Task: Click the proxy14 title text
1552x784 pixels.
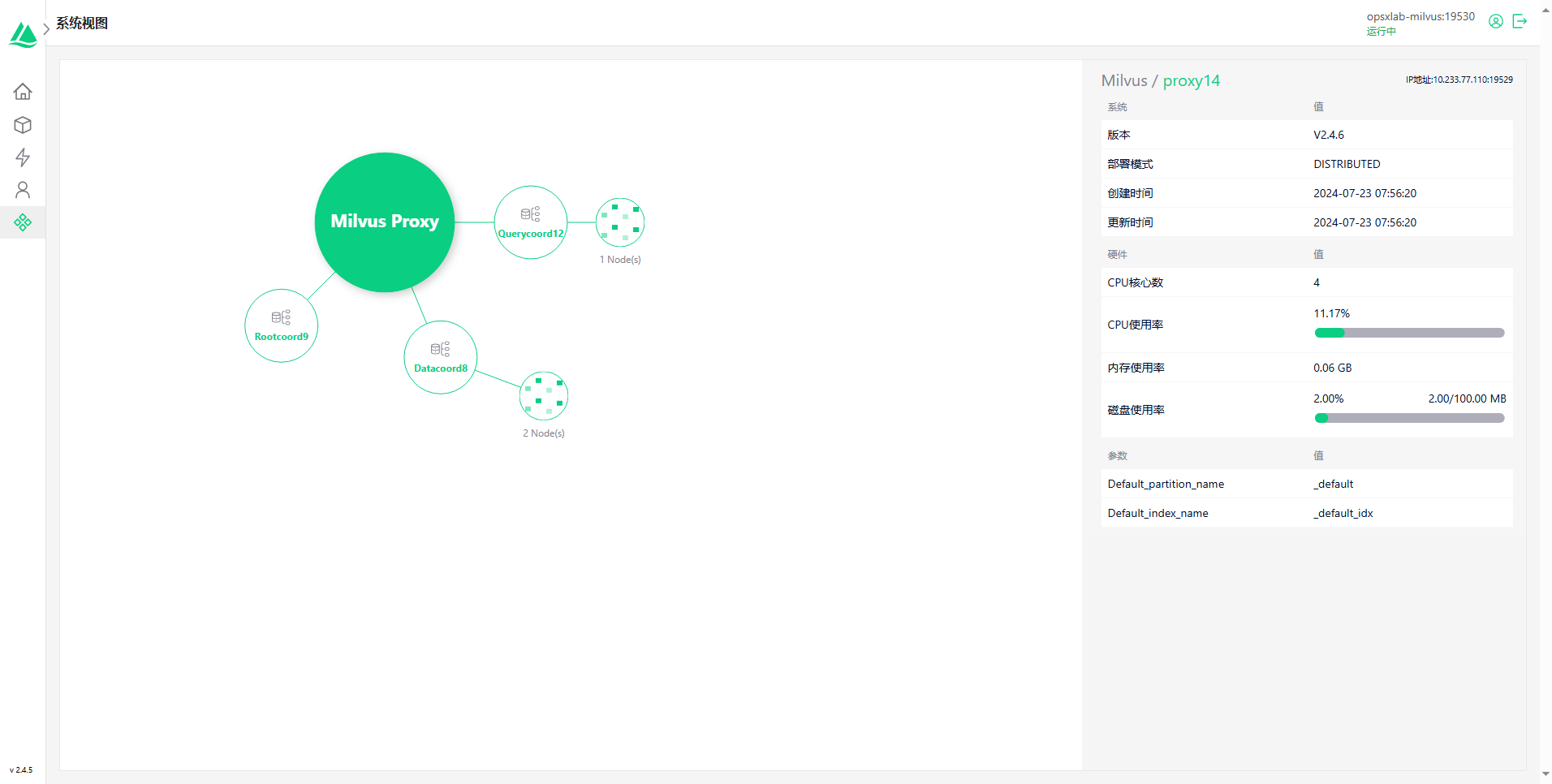Action: 1192,80
